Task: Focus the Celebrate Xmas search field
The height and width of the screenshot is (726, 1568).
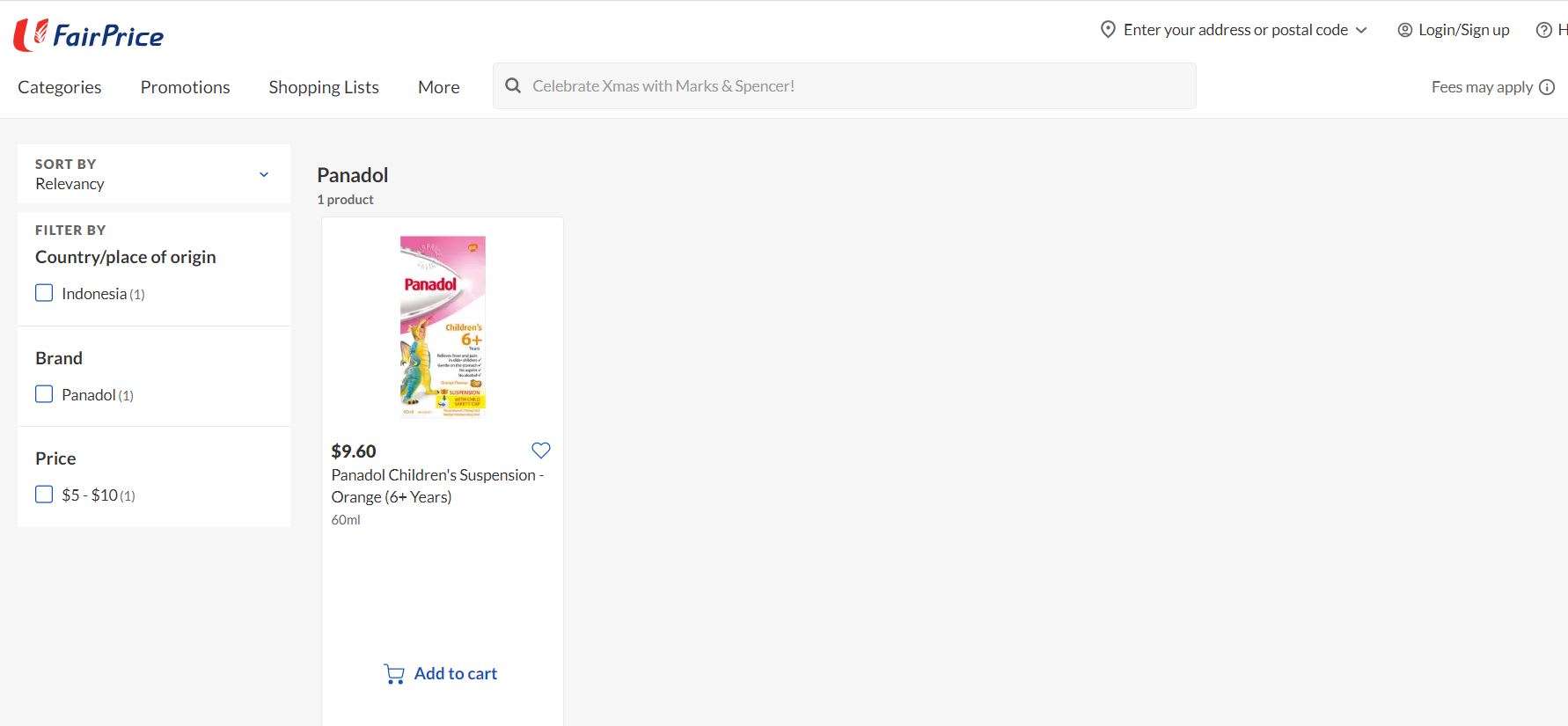Action: pos(845,86)
